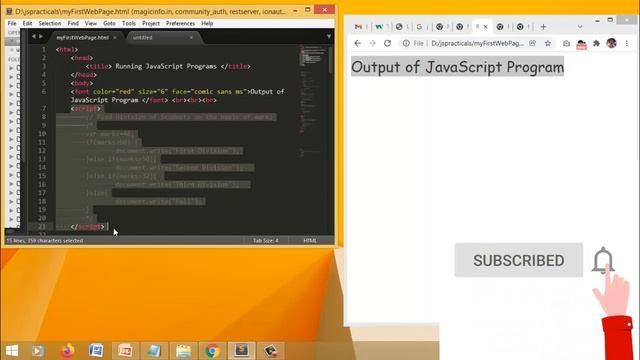Open the Tools menu
Image resolution: width=640 pixels, height=360 pixels.
(129, 24)
